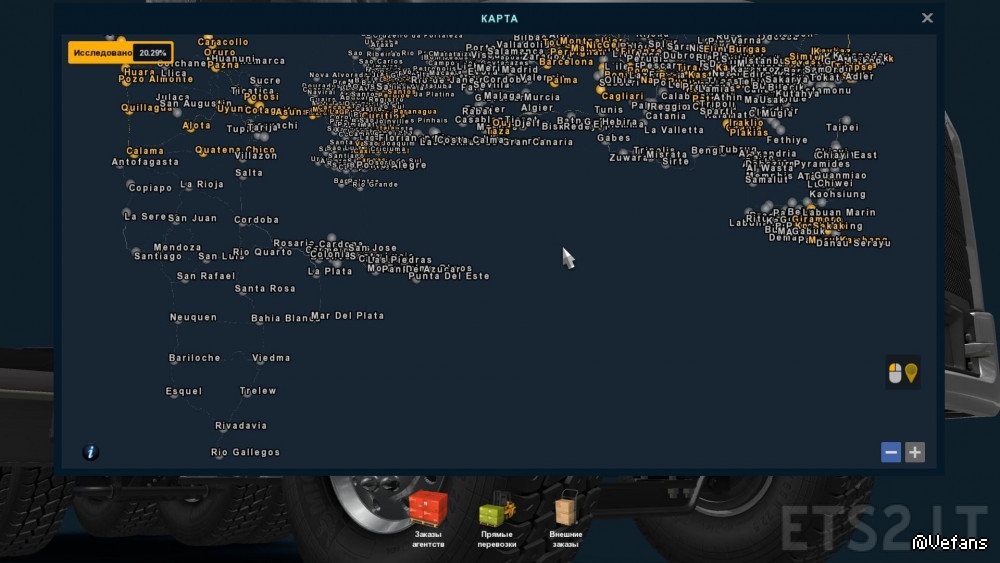Select Esquel city label
This screenshot has width=1000, height=563.
point(184,391)
